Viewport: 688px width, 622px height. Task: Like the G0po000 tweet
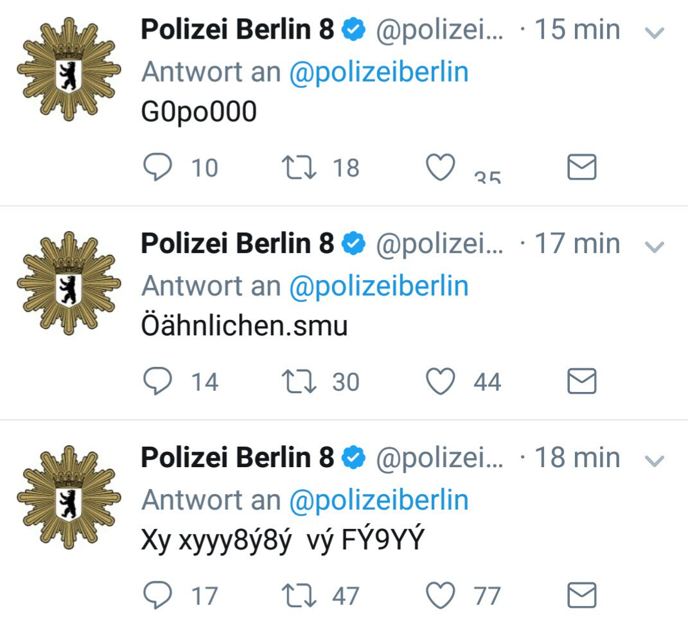click(x=441, y=167)
